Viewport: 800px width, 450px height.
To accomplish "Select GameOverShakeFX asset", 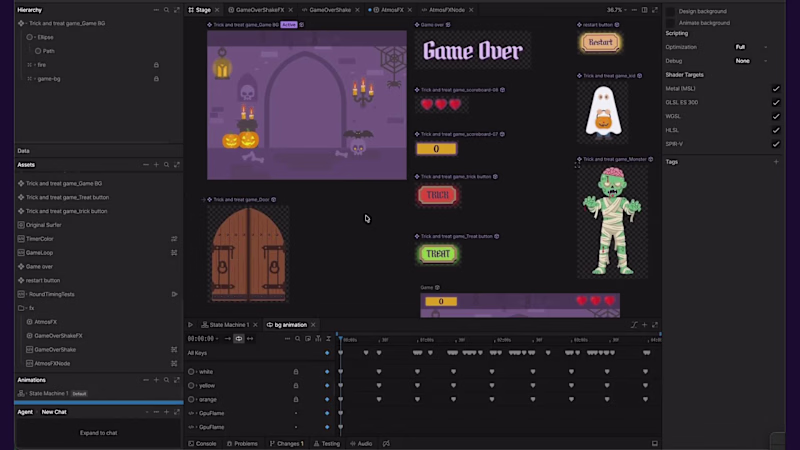I will (58, 336).
